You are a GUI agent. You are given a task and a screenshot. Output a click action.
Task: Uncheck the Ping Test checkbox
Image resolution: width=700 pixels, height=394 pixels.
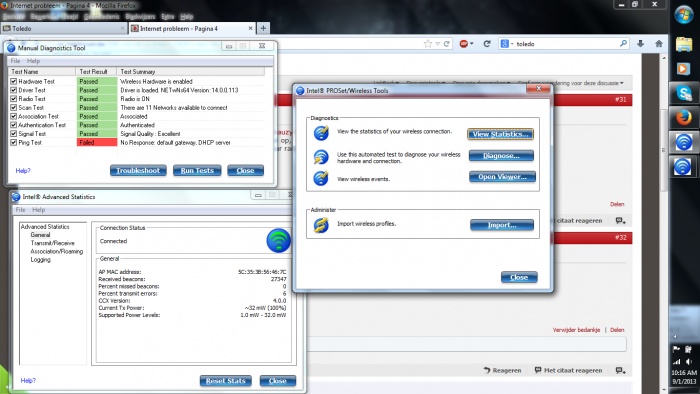(13, 142)
